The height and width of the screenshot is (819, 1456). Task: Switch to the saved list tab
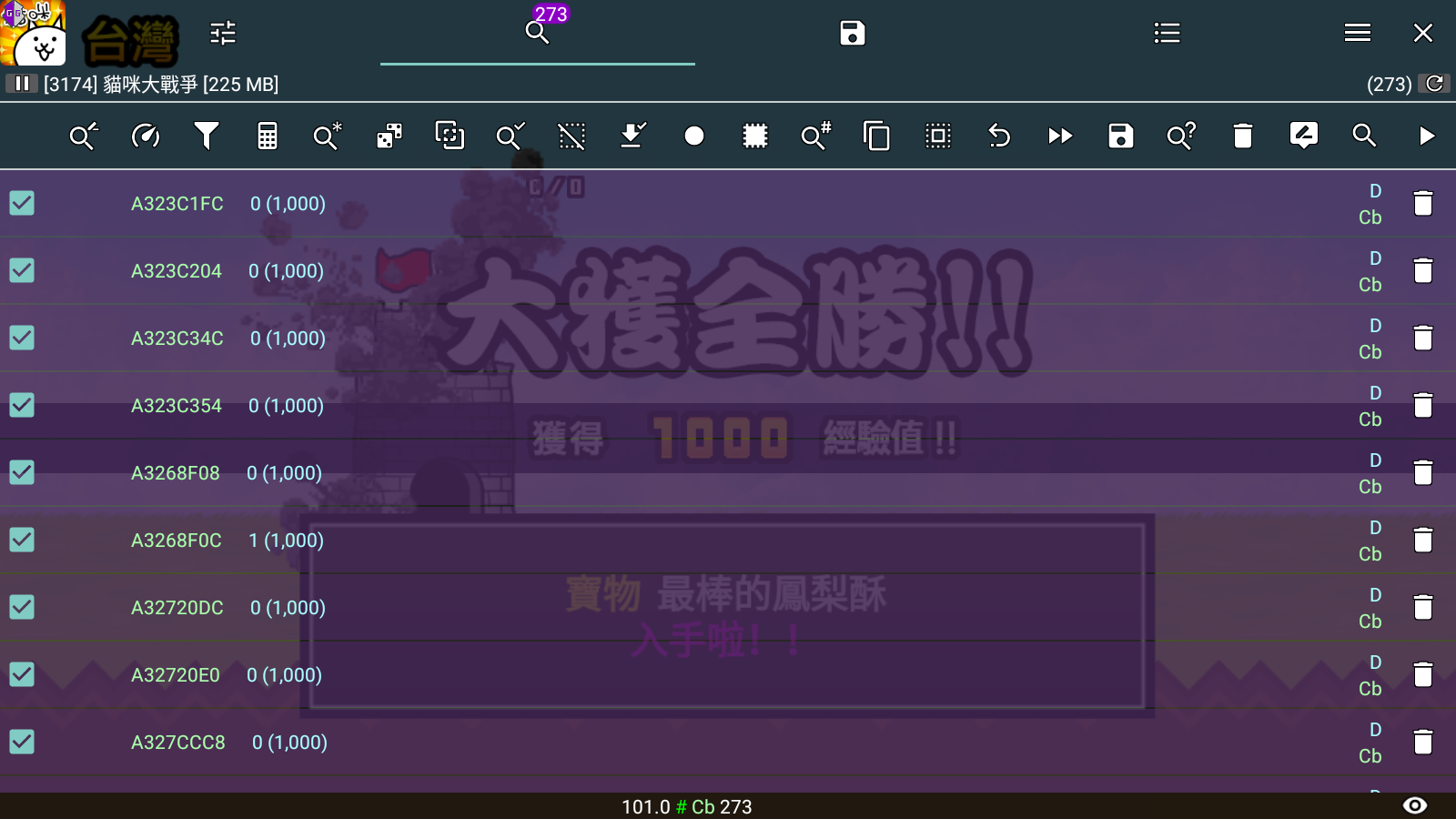pos(853,33)
